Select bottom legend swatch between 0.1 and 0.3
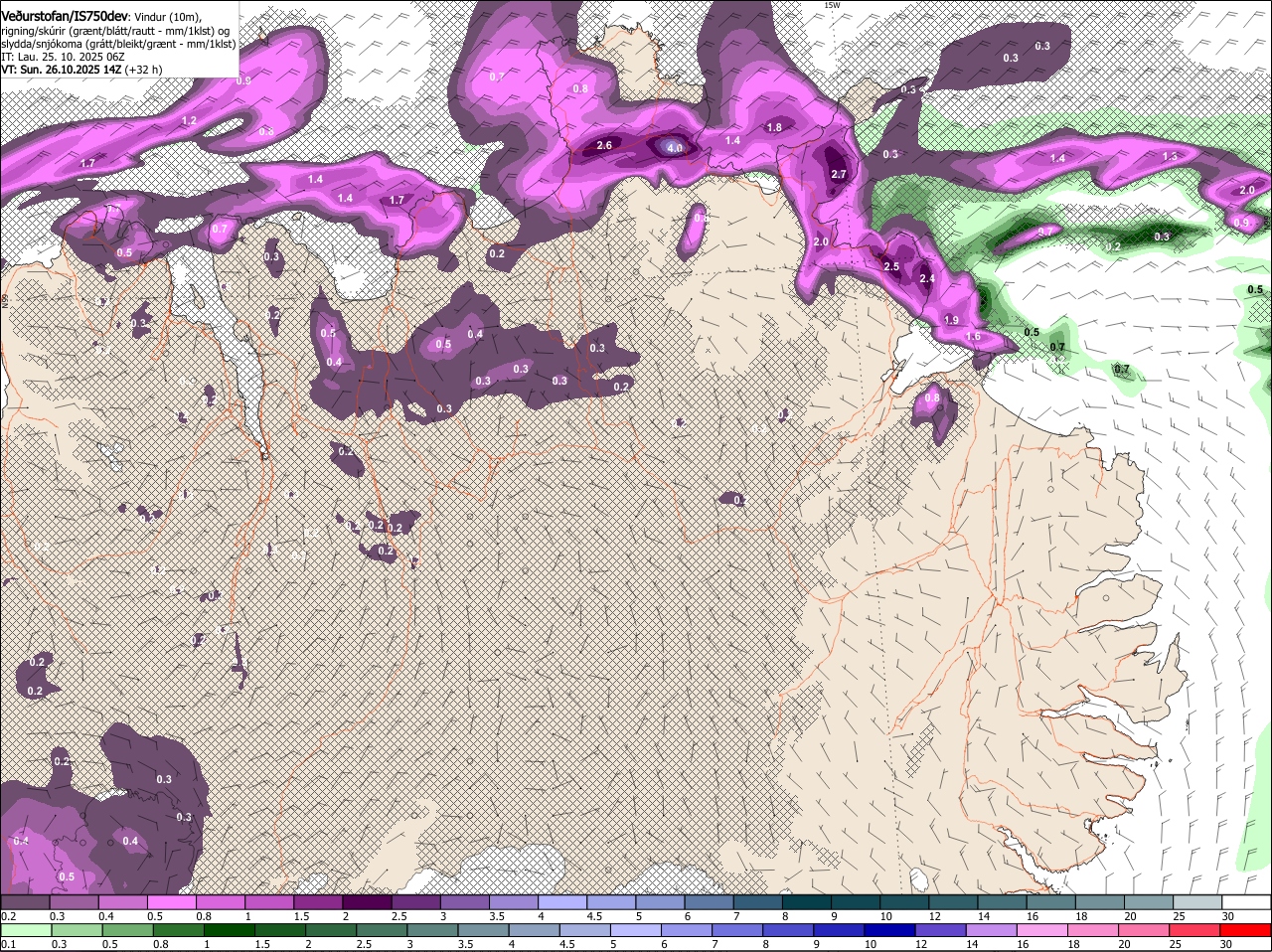This screenshot has height=952, width=1272. pos(26,930)
